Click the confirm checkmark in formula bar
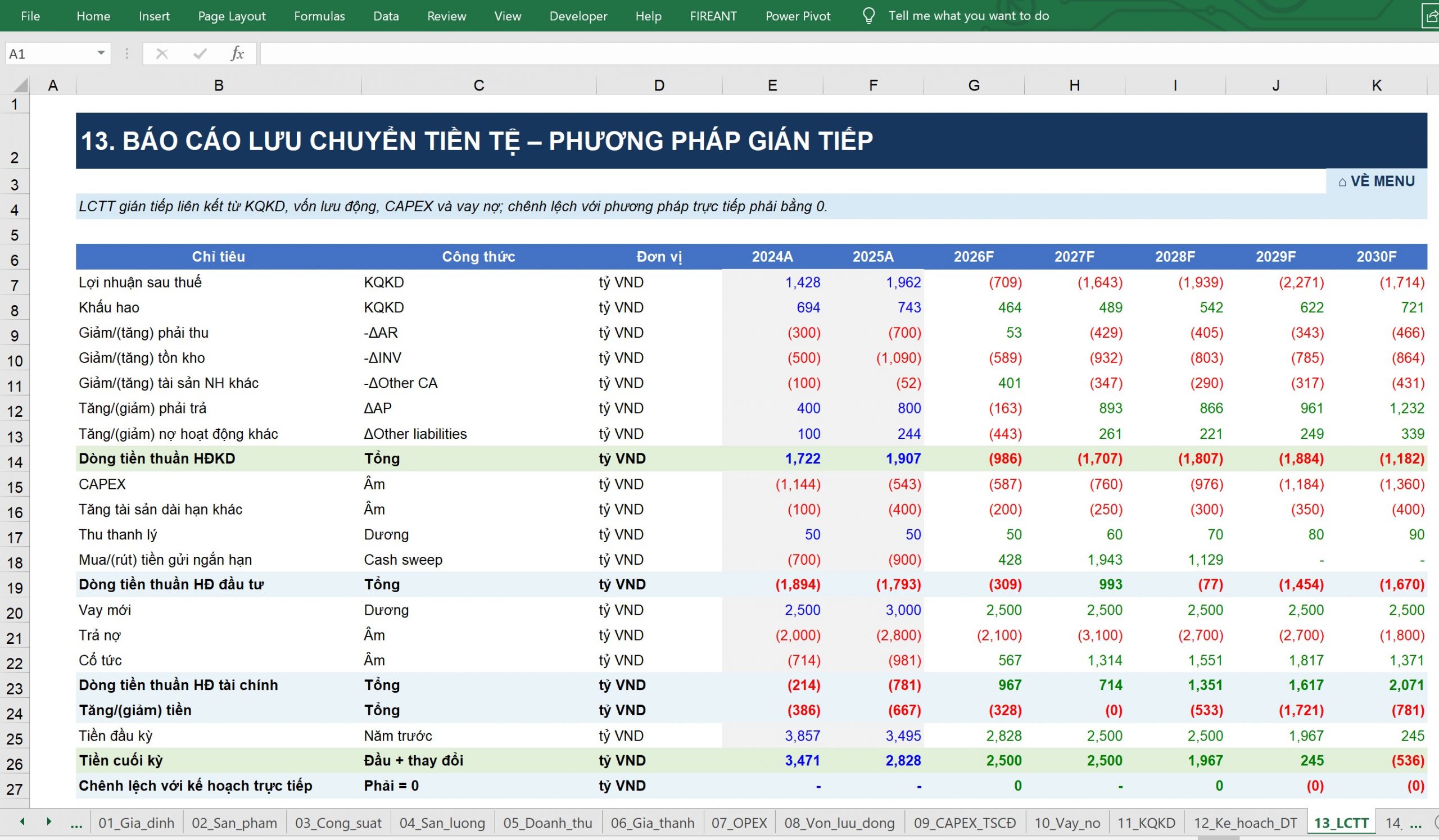Screen dimensions: 1439x840 [200, 53]
